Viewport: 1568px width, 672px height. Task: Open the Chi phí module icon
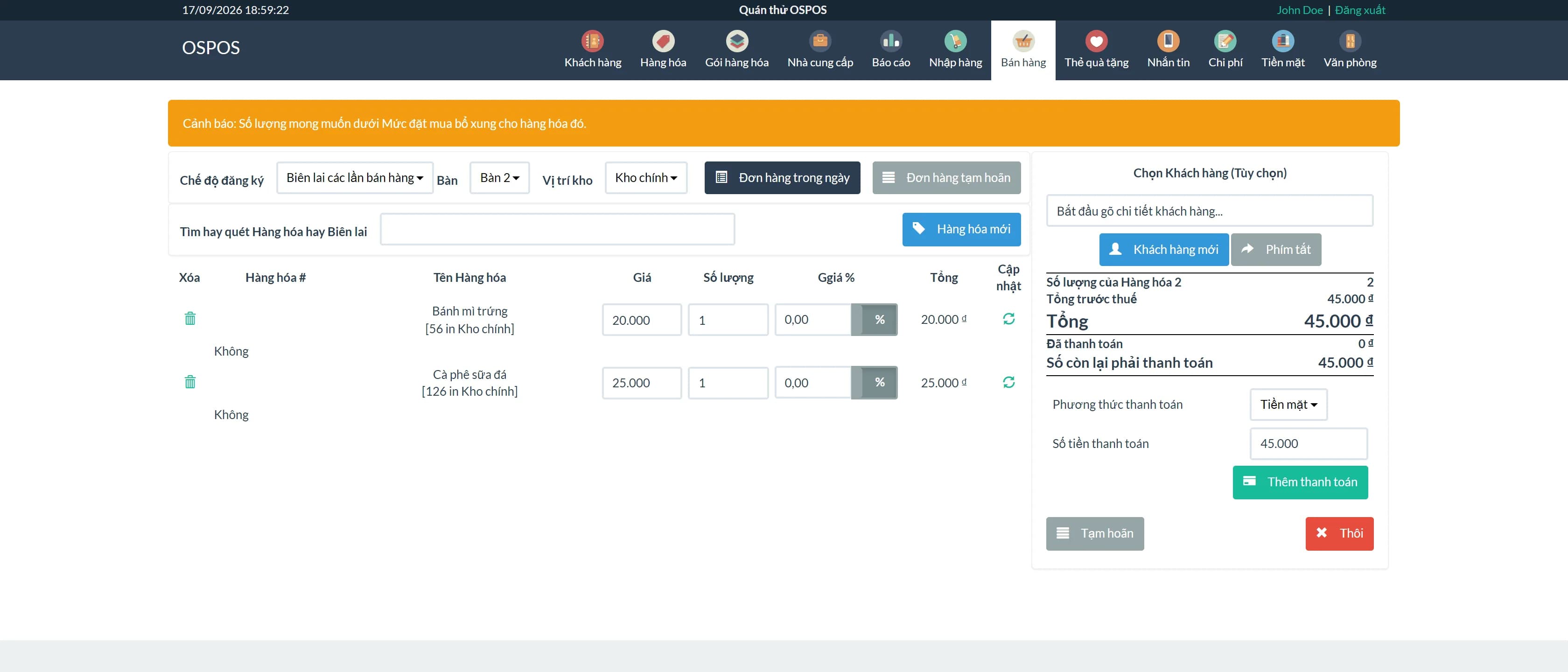pos(1225,41)
